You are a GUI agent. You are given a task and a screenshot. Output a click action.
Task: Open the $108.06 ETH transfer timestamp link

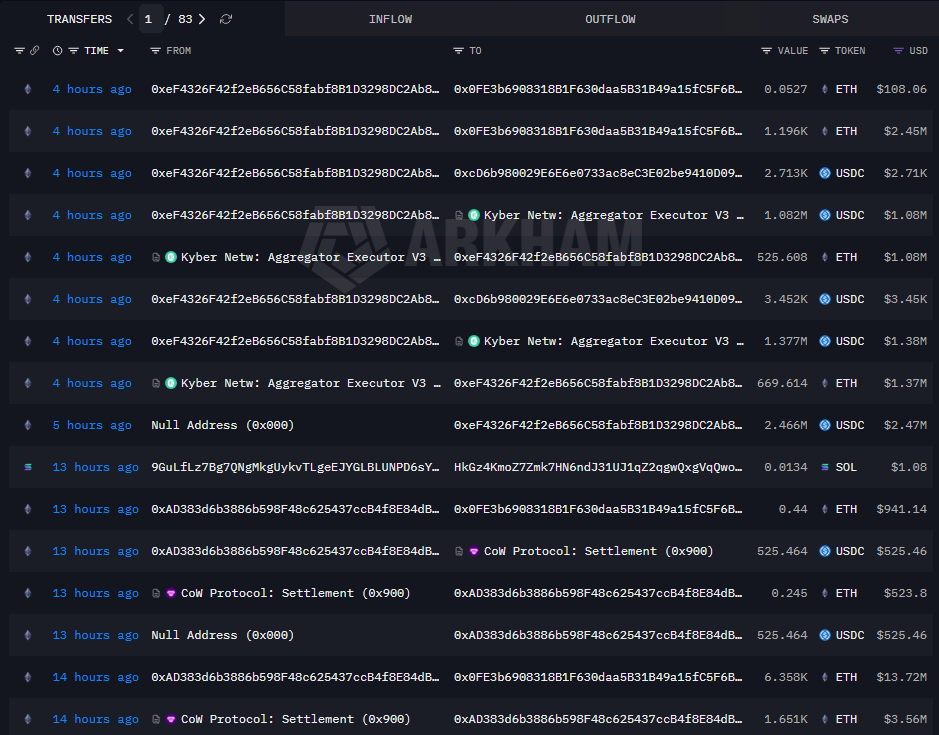click(x=92, y=89)
